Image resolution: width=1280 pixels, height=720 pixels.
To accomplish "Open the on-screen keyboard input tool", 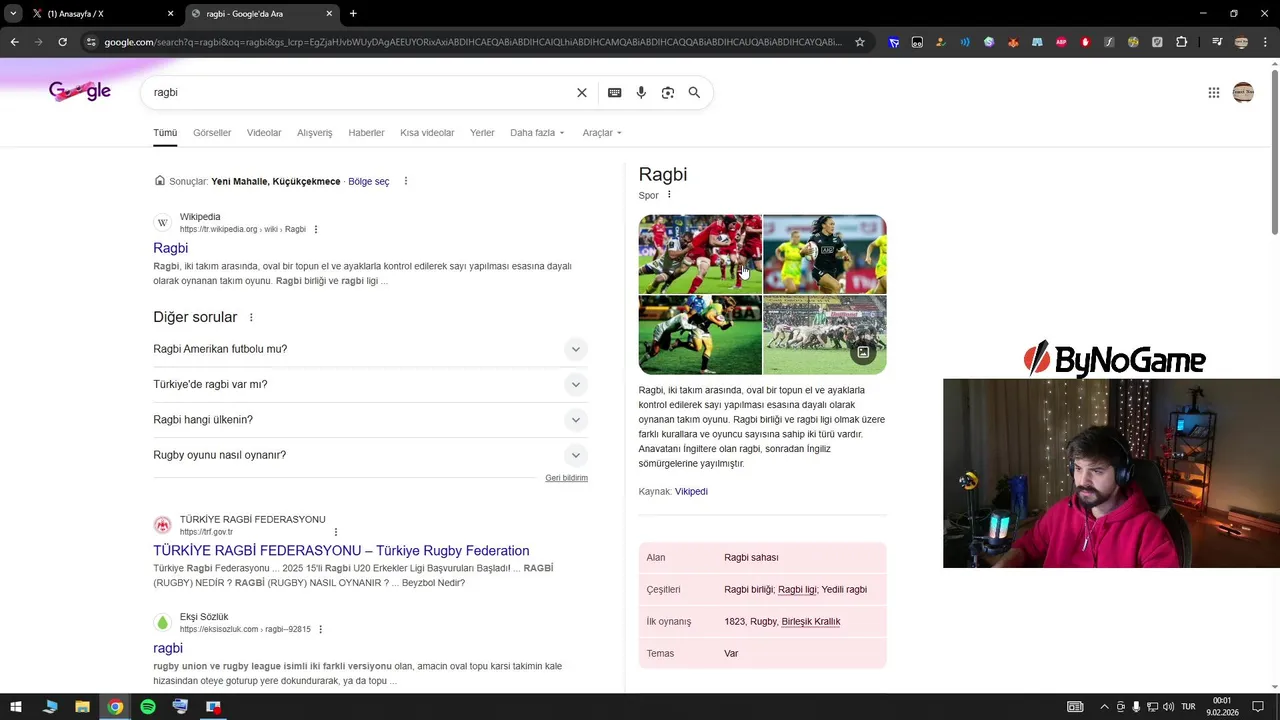I will (x=614, y=92).
